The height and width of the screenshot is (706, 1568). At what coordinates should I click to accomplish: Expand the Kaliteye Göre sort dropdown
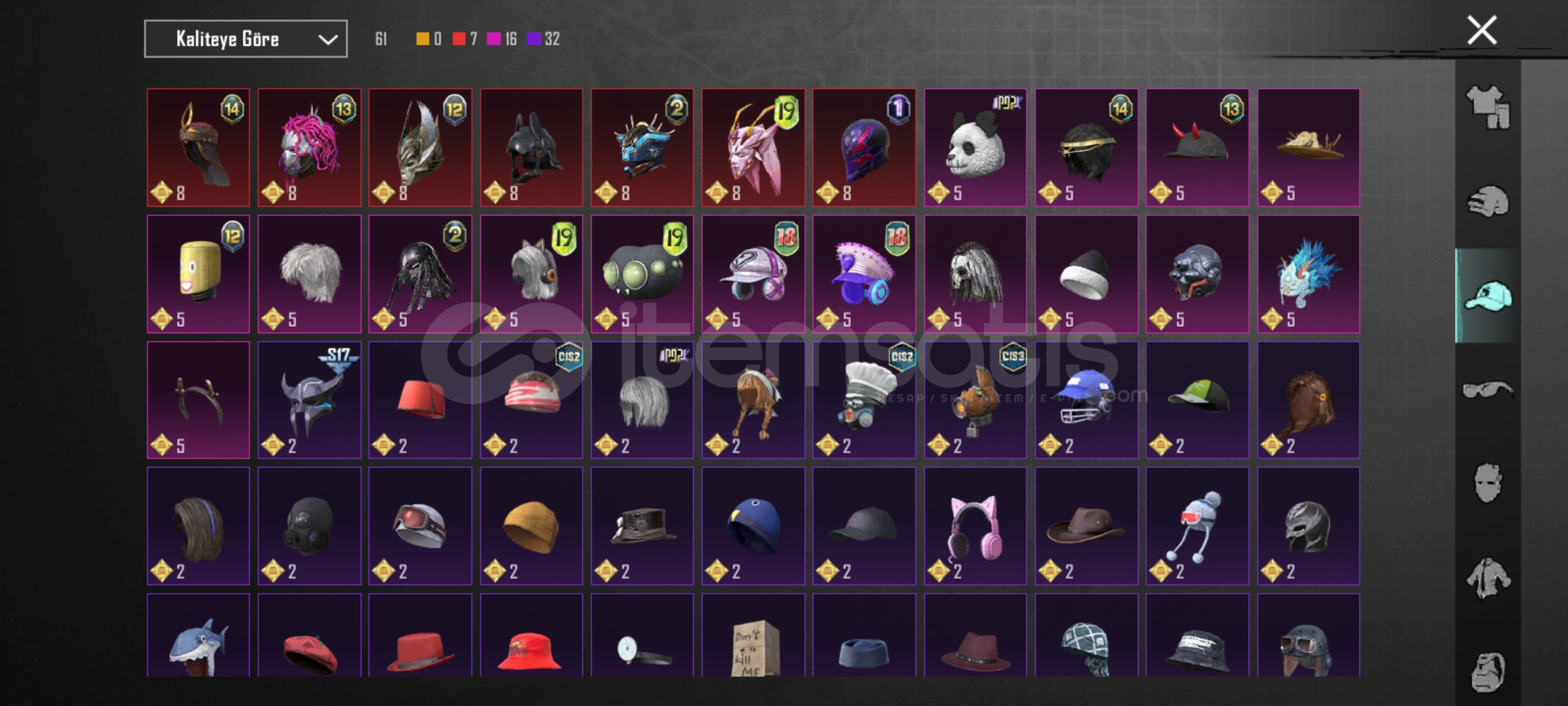(246, 39)
